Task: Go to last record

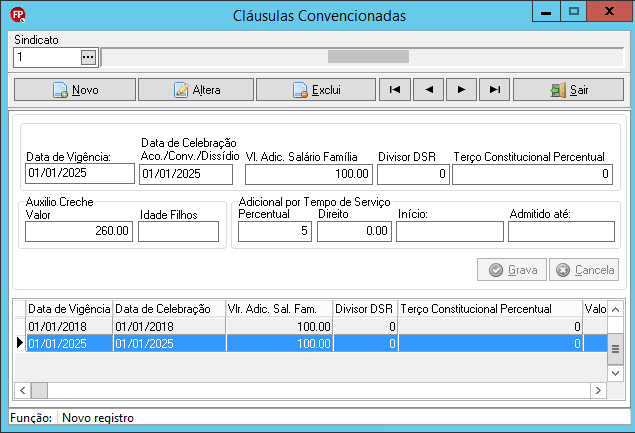Action: click(x=494, y=90)
